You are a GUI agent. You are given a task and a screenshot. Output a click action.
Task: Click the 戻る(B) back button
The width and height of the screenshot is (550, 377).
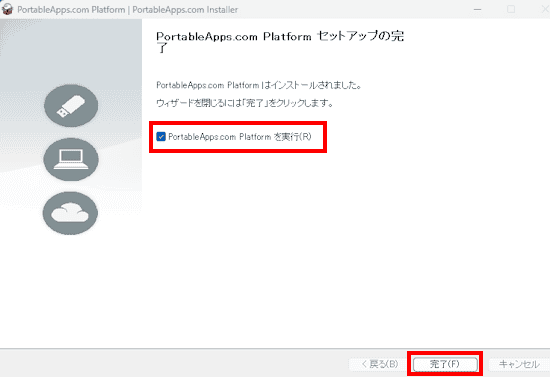click(x=379, y=364)
